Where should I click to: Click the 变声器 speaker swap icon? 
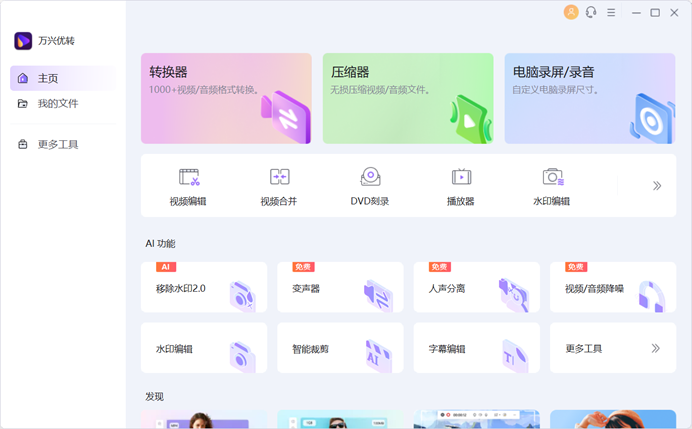[378, 296]
